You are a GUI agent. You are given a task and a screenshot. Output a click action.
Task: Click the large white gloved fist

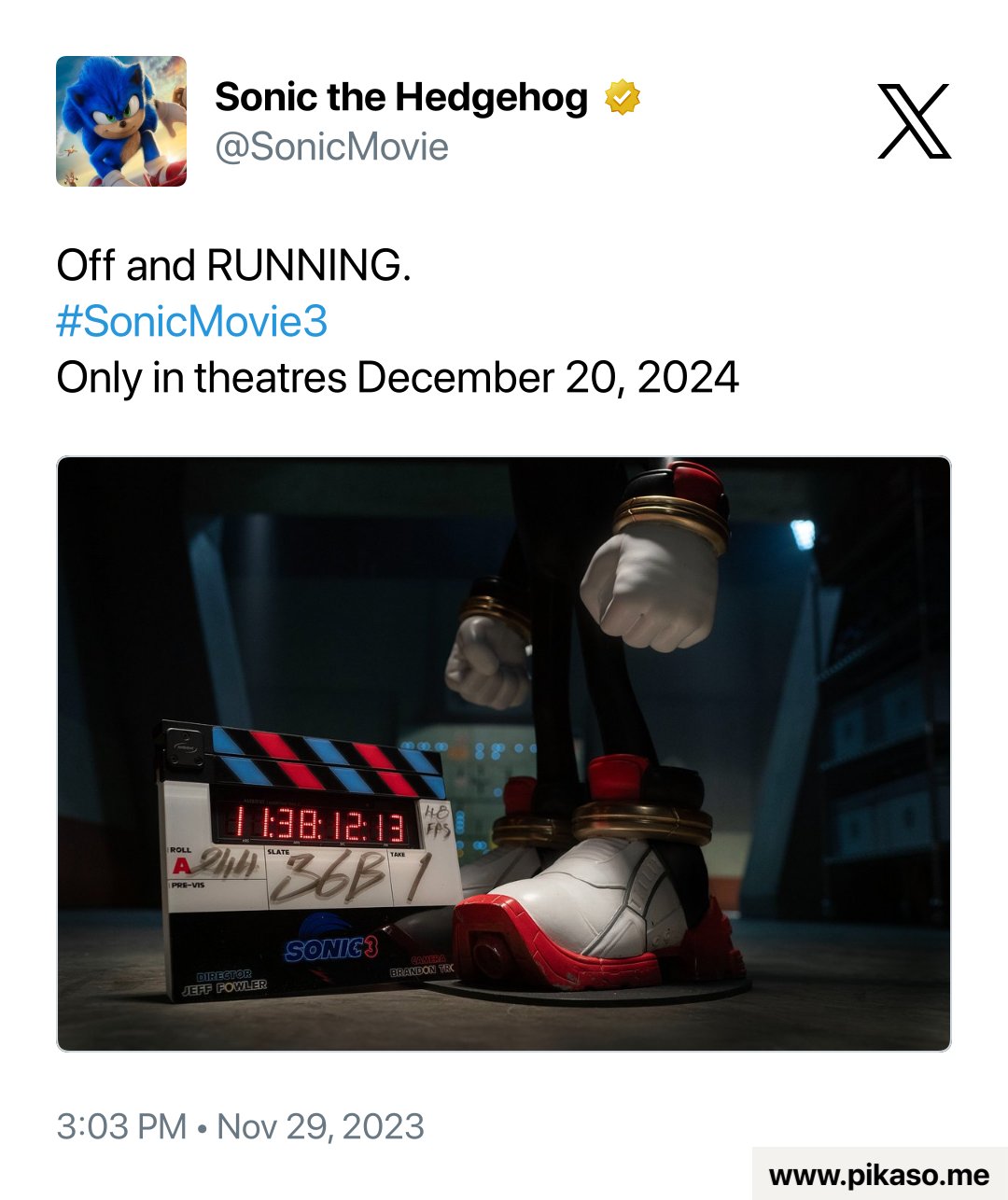649,584
